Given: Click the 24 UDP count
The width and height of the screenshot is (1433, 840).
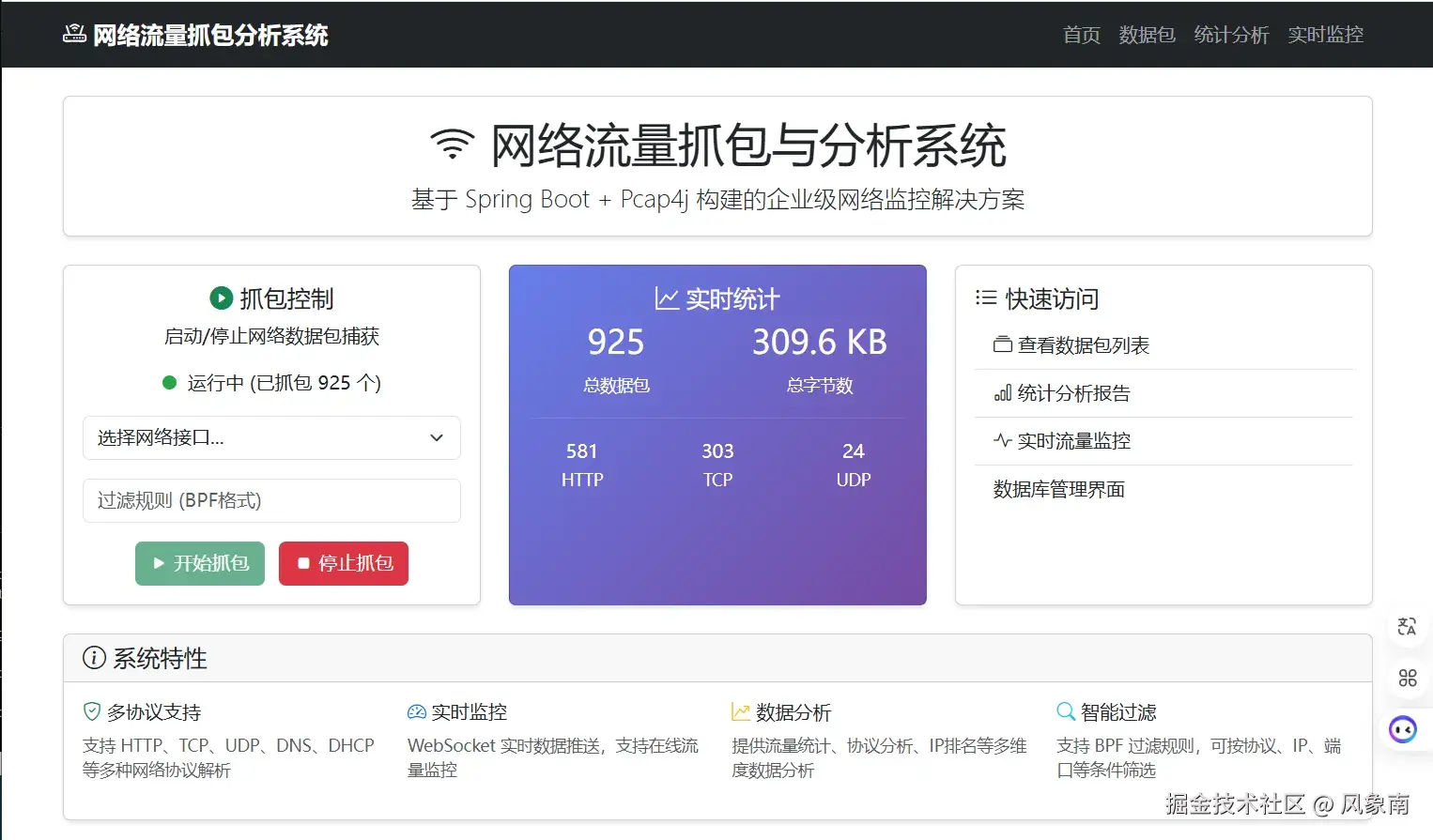Looking at the screenshot, I should (854, 451).
